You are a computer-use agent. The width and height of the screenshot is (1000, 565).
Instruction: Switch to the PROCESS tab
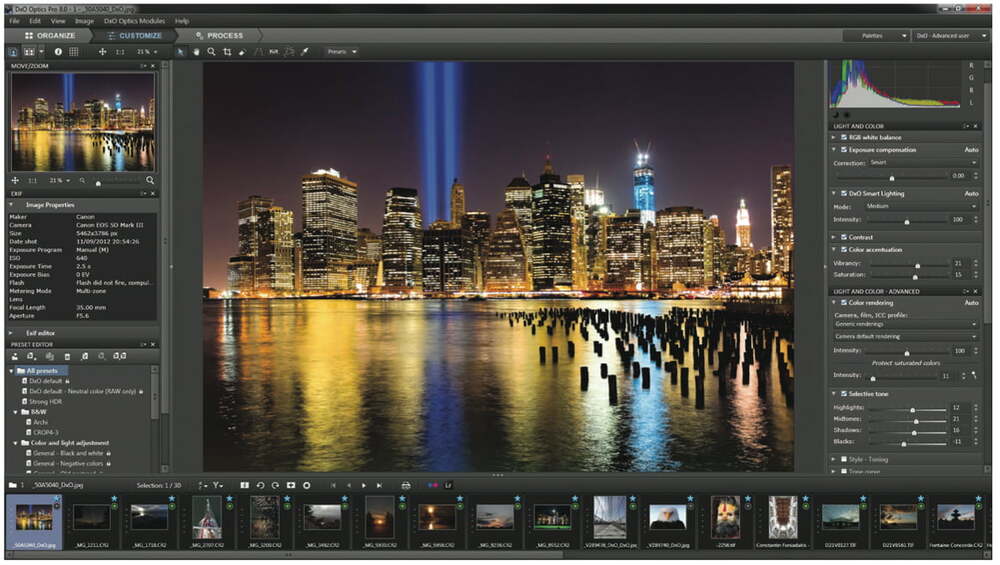[x=220, y=35]
